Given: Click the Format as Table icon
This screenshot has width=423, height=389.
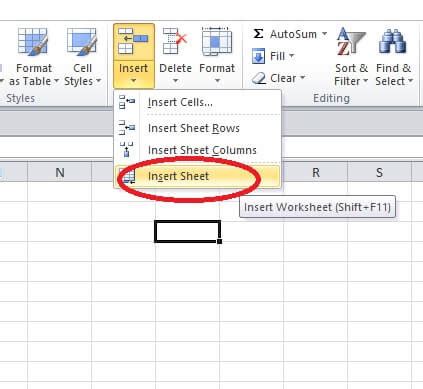Looking at the screenshot, I should point(33,42).
